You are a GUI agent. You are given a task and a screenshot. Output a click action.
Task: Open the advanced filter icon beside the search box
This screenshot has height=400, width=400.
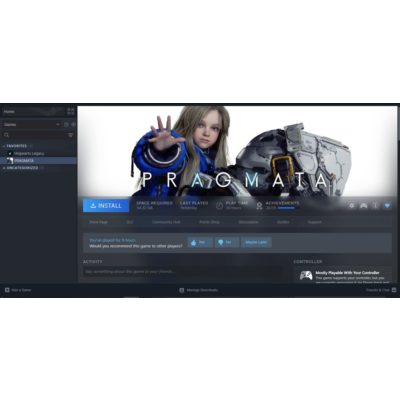tap(71, 135)
